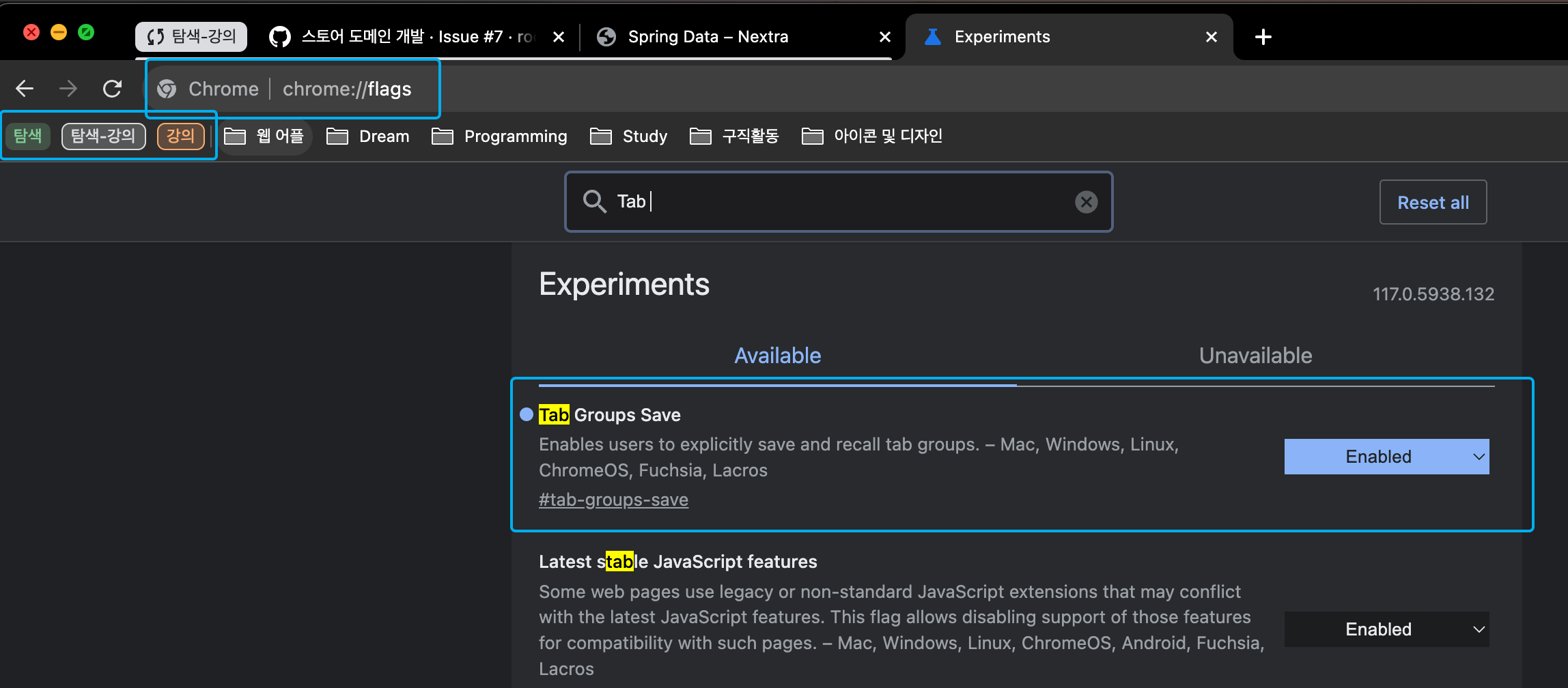Open the #tab-groups-save link
Screen dimensions: 1568x688
click(x=613, y=500)
